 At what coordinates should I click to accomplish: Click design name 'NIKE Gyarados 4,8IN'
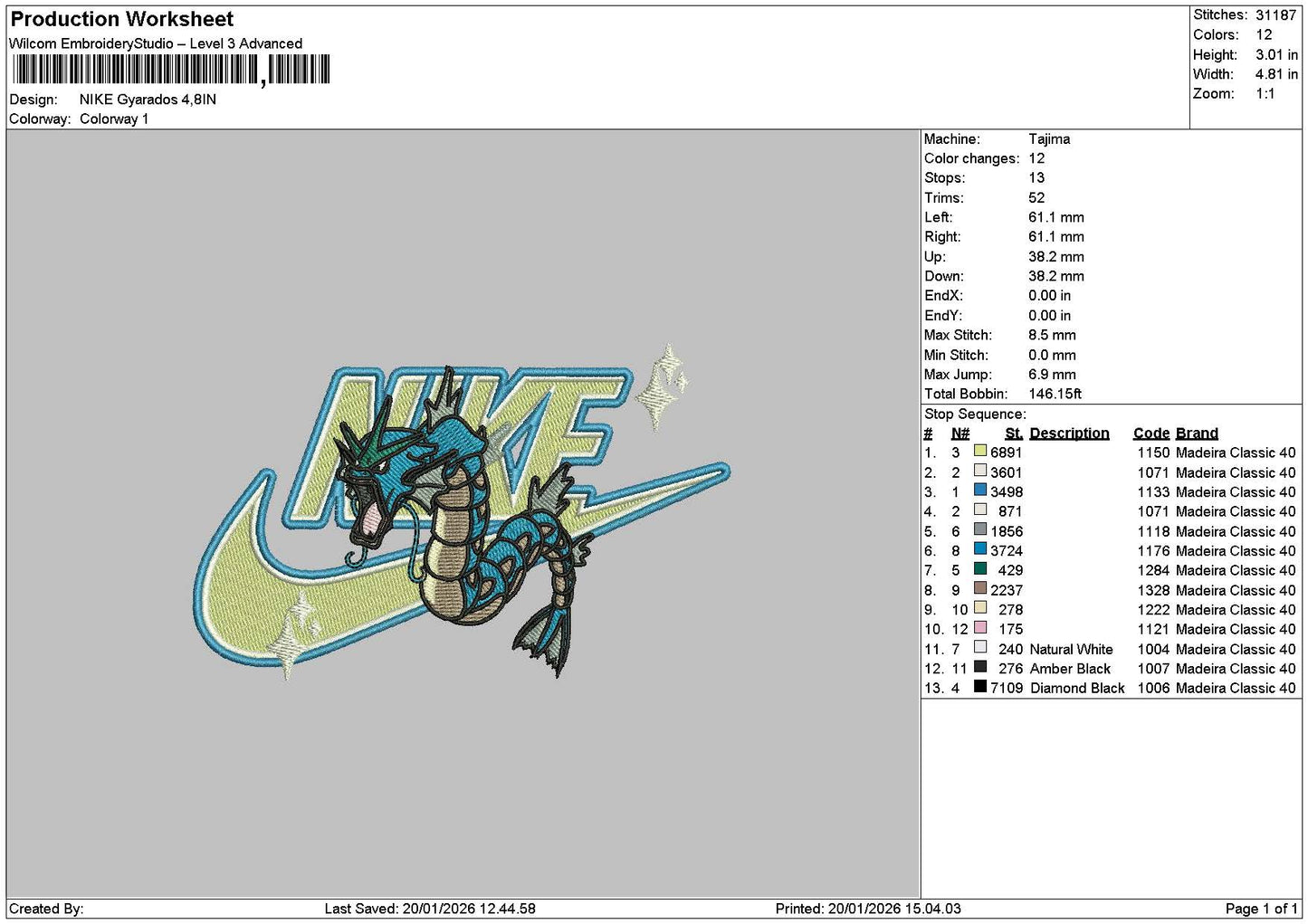pyautogui.click(x=148, y=100)
